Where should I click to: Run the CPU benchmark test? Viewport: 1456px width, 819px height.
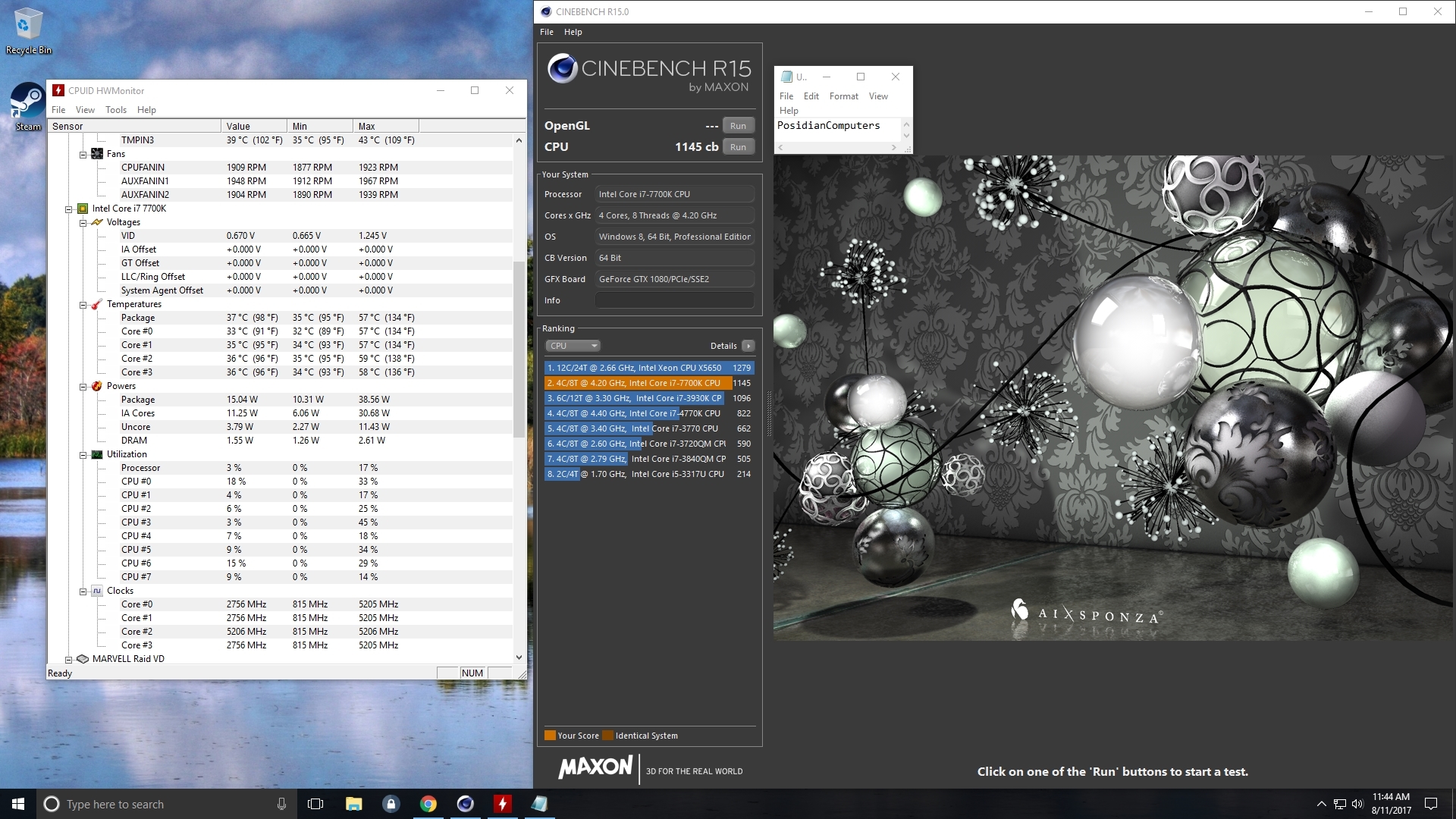738,147
